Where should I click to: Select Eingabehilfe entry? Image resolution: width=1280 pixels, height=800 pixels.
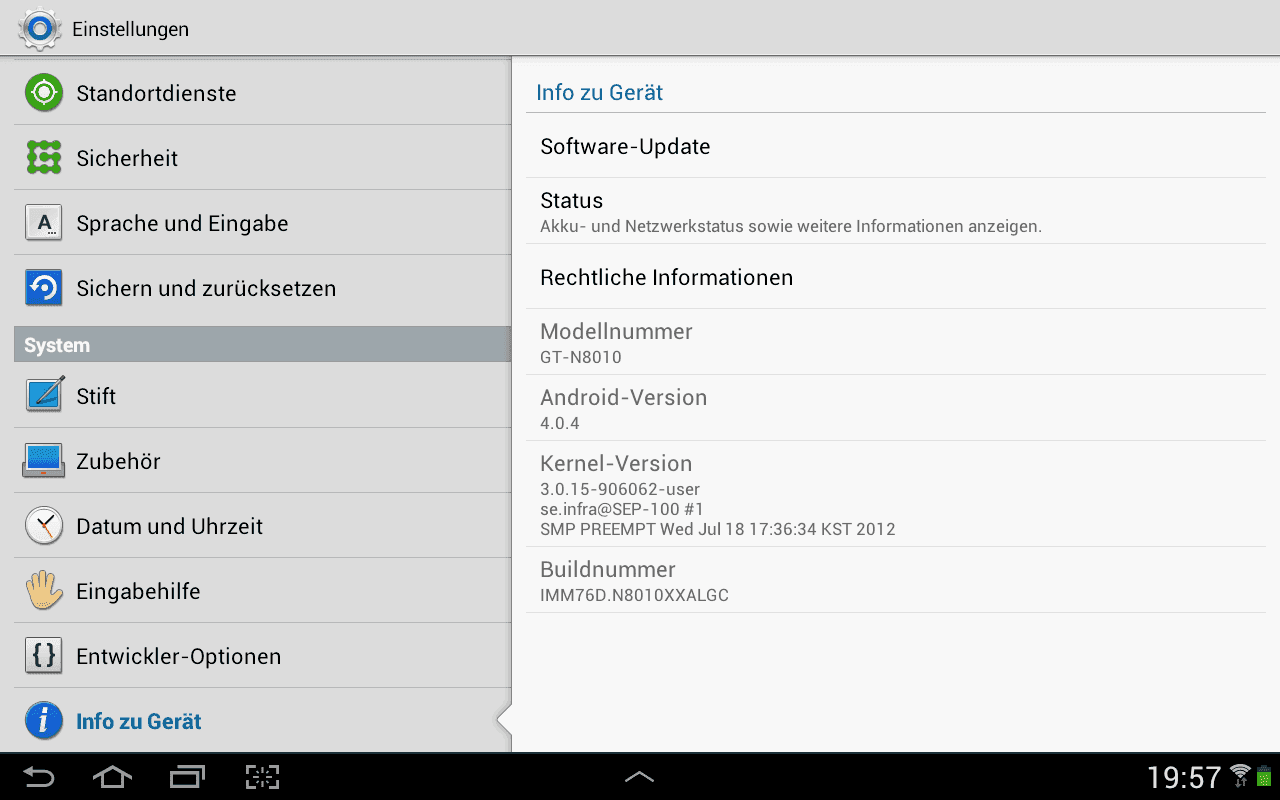coord(263,591)
